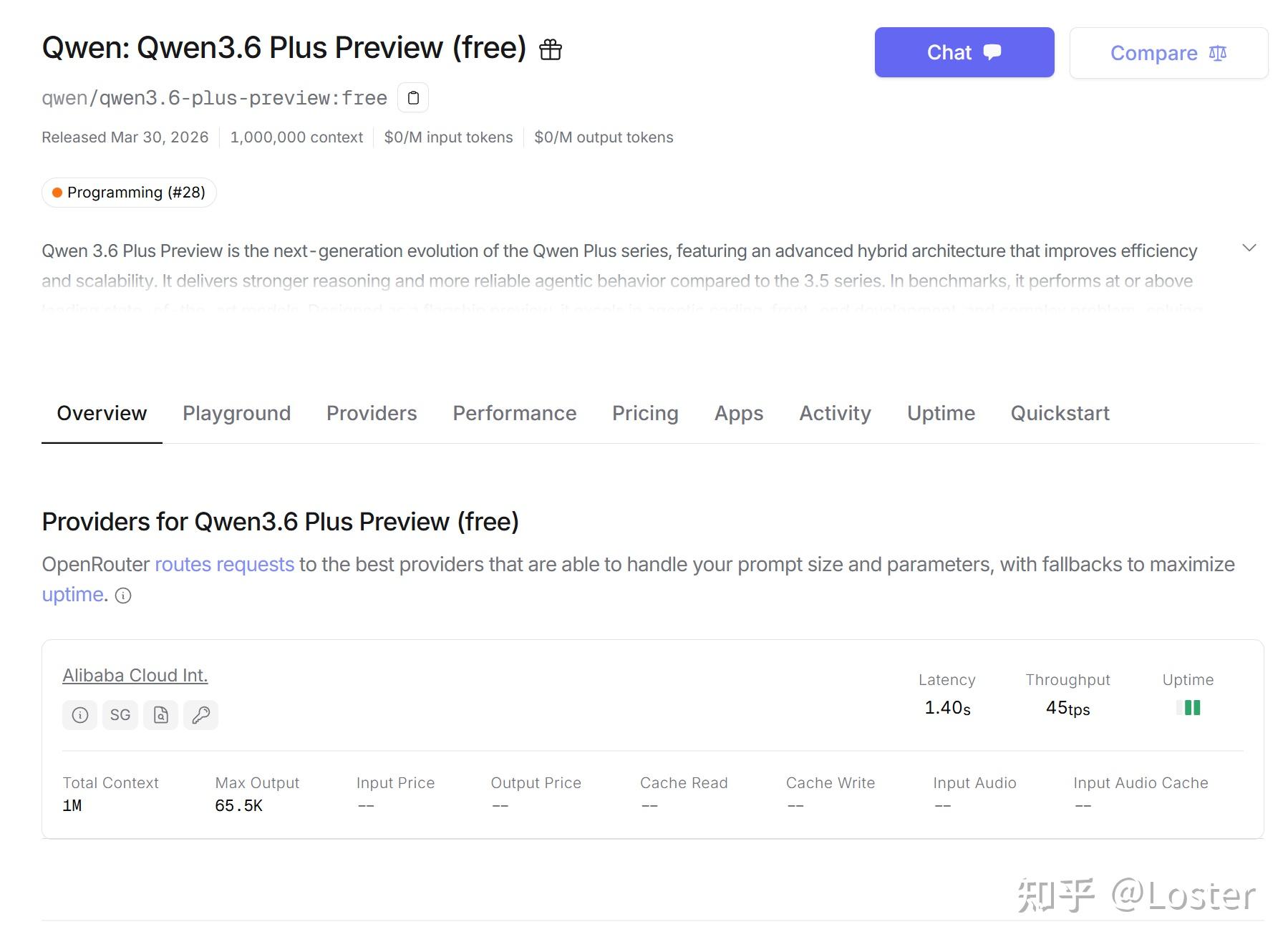1288x947 pixels.
Task: Click the SG region badge
Action: (120, 714)
